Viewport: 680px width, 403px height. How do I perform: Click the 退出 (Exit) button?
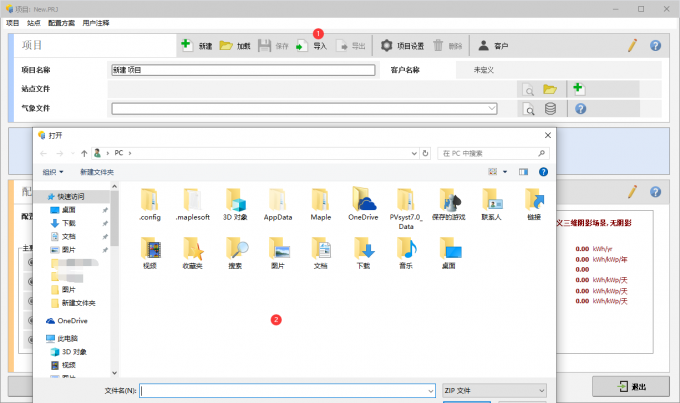point(631,386)
